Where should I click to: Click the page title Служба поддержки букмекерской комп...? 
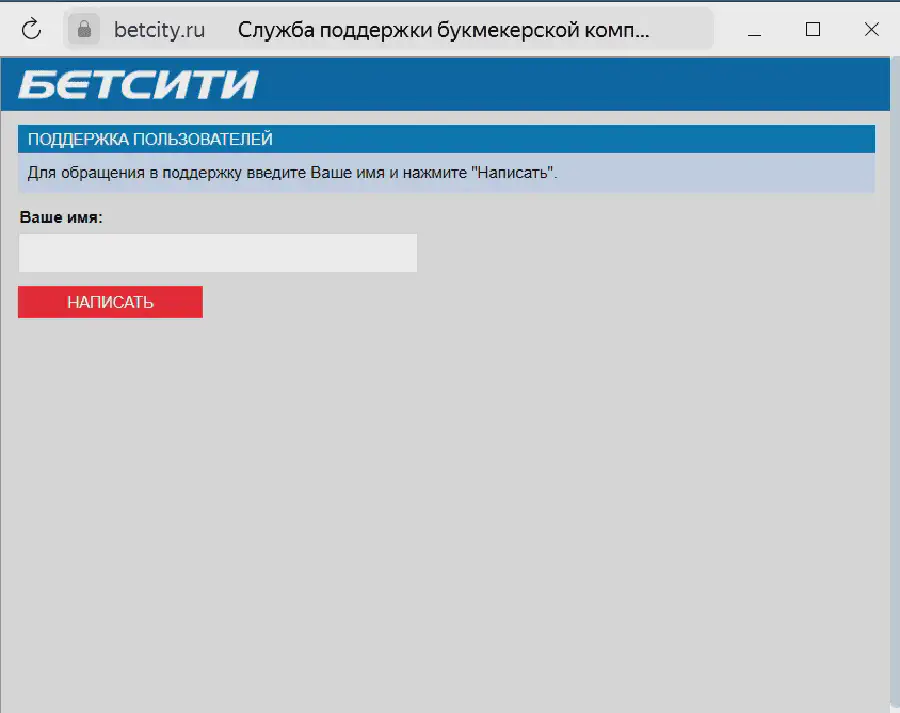[444, 30]
